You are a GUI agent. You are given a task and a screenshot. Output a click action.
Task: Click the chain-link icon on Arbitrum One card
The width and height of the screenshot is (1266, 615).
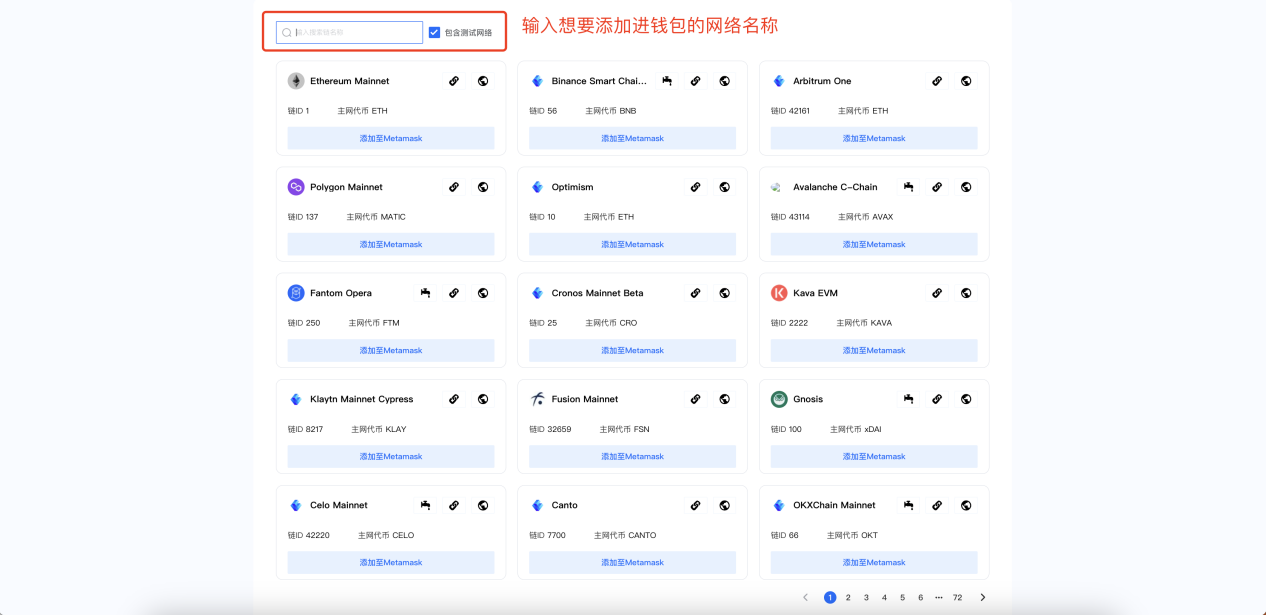pyautogui.click(x=937, y=81)
